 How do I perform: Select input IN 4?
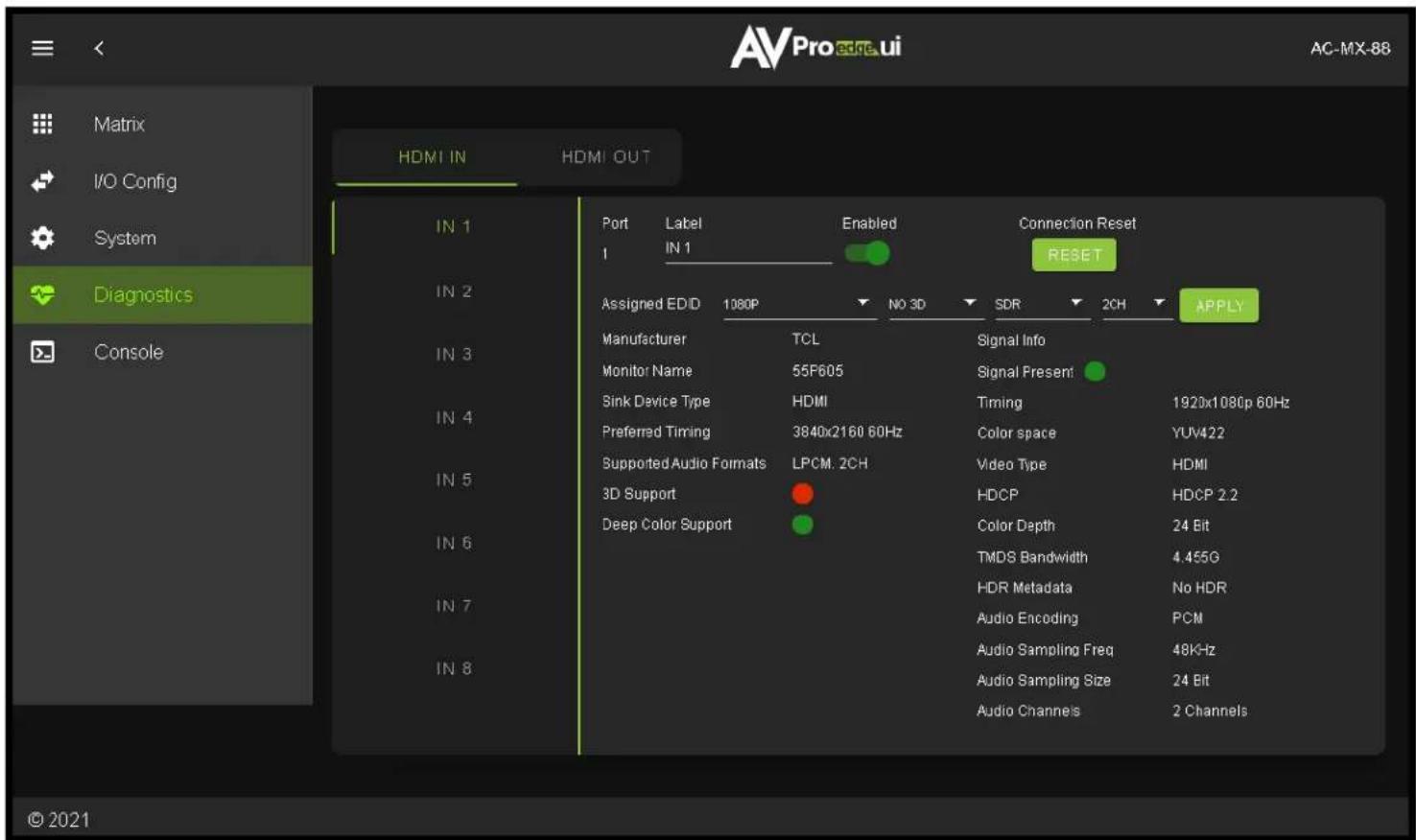click(x=454, y=418)
